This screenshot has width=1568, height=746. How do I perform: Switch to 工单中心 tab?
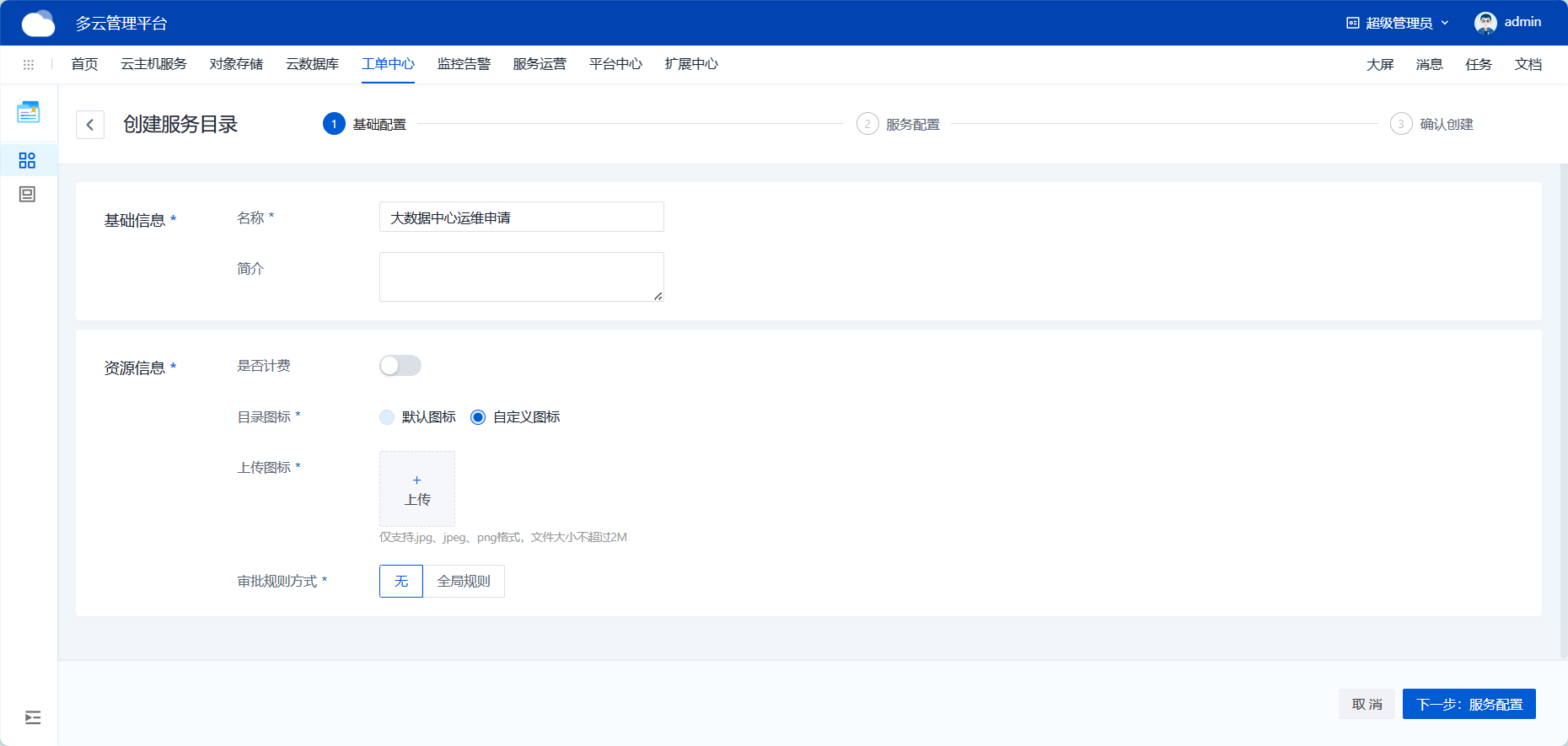pos(388,64)
